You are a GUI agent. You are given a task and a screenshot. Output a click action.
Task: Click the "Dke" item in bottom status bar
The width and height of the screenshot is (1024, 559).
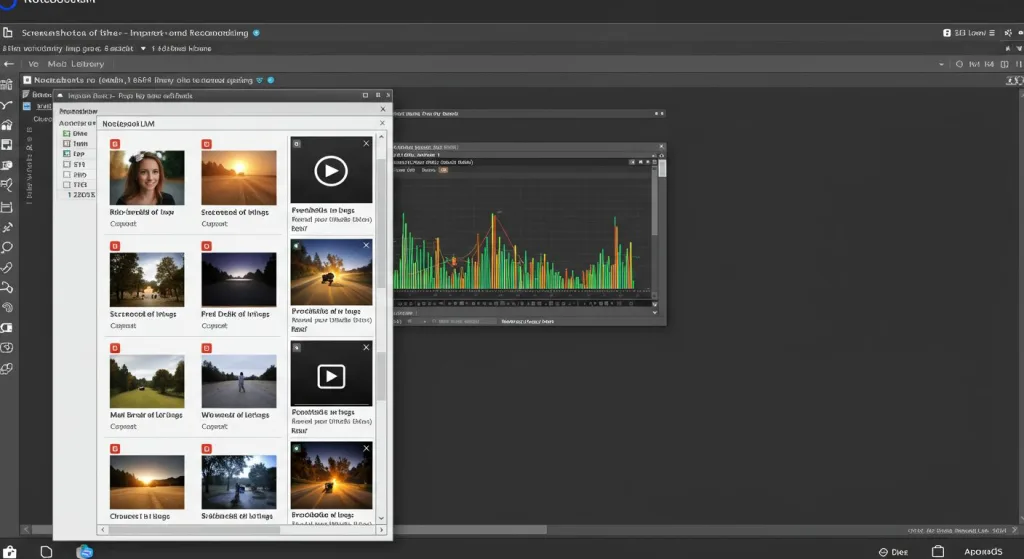[x=893, y=552]
